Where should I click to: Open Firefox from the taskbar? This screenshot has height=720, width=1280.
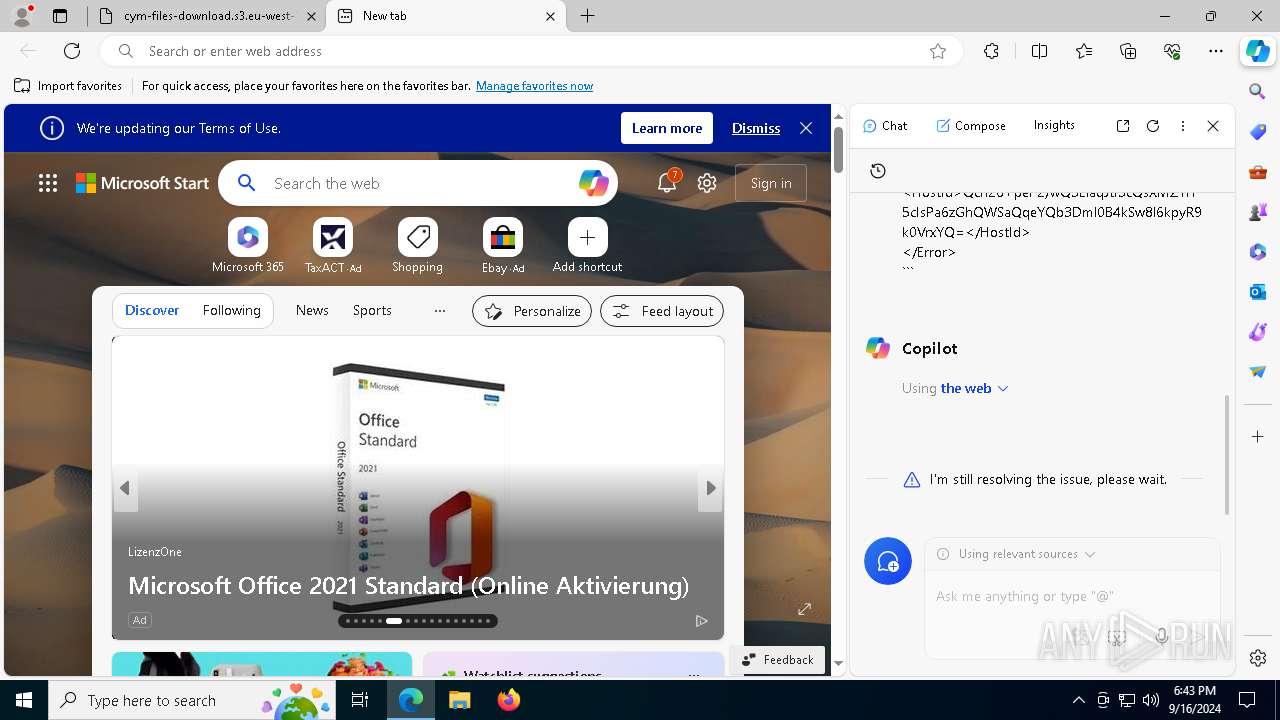[509, 700]
